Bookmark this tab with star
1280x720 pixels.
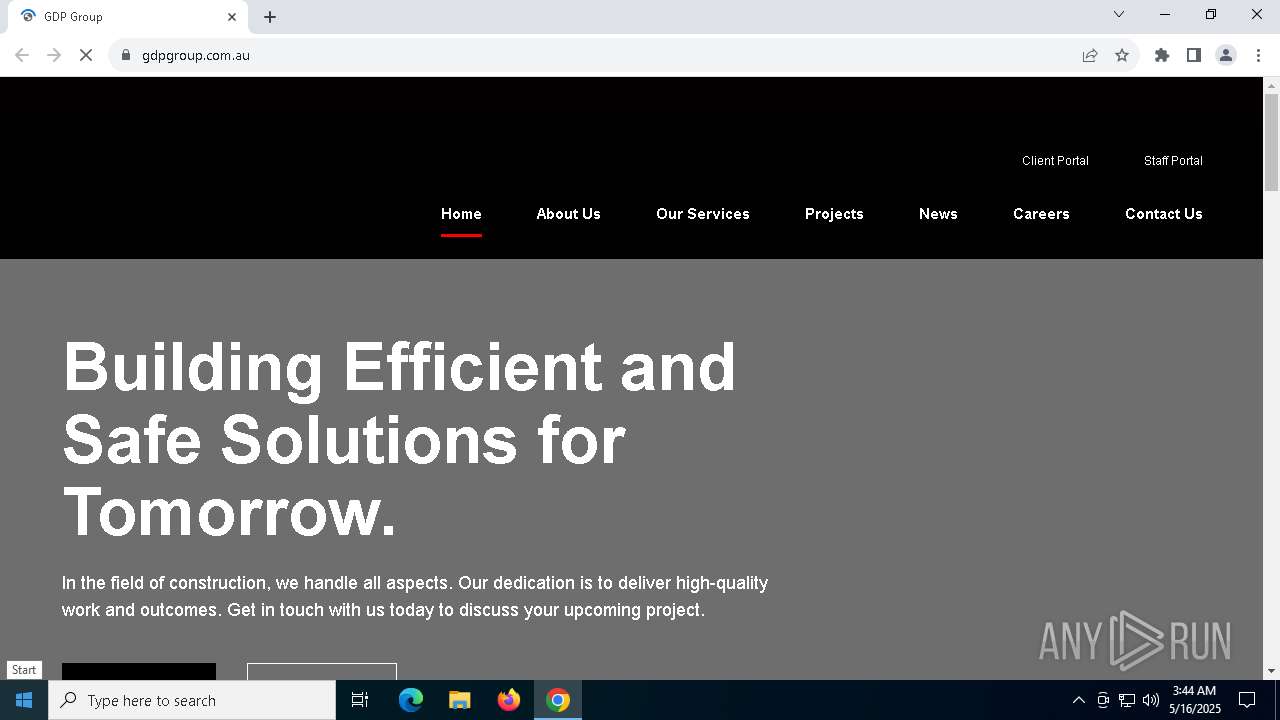pos(1122,55)
